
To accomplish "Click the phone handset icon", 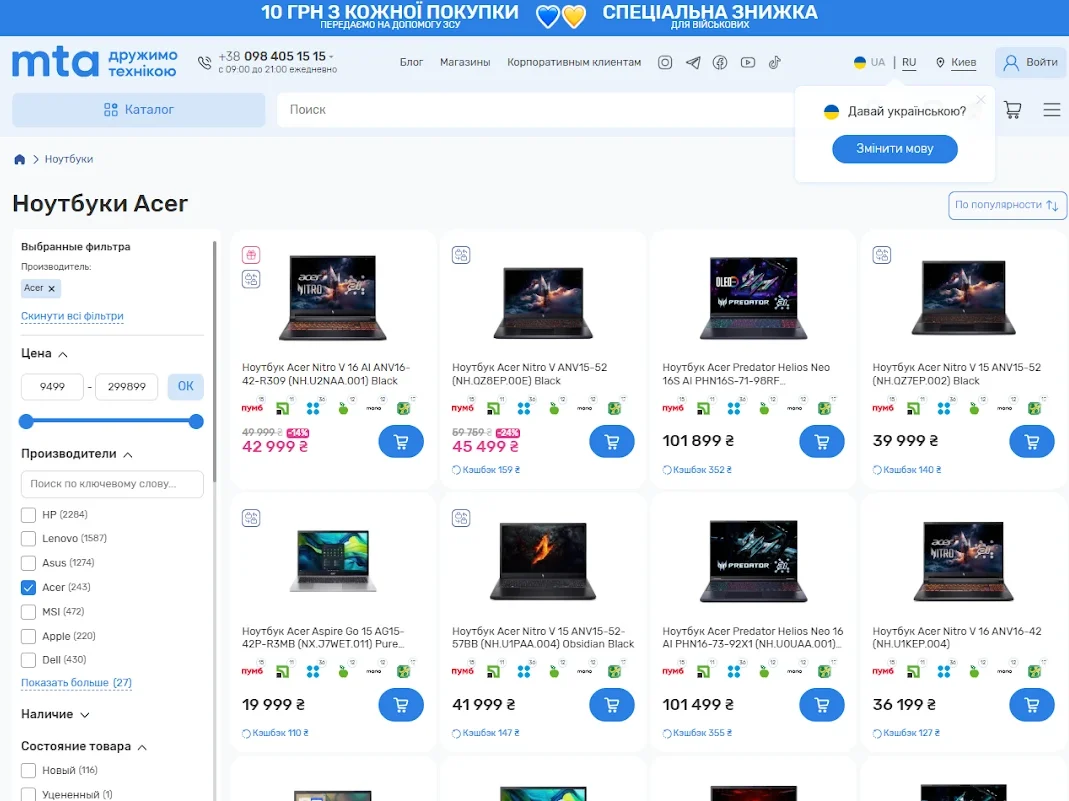I will pyautogui.click(x=205, y=63).
